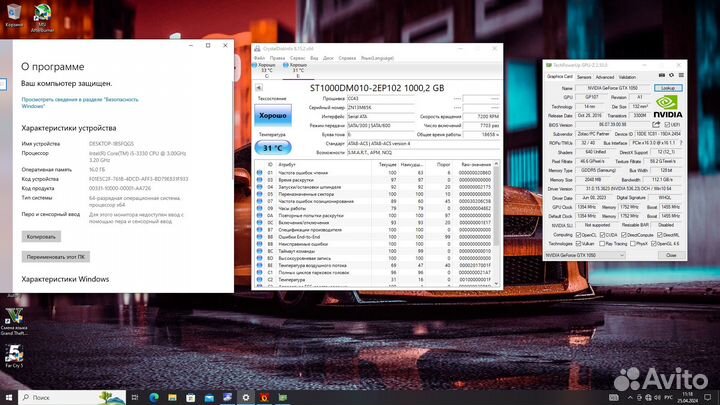Click Переименовать этот ПК button
The image size is (720, 405).
click(x=56, y=257)
